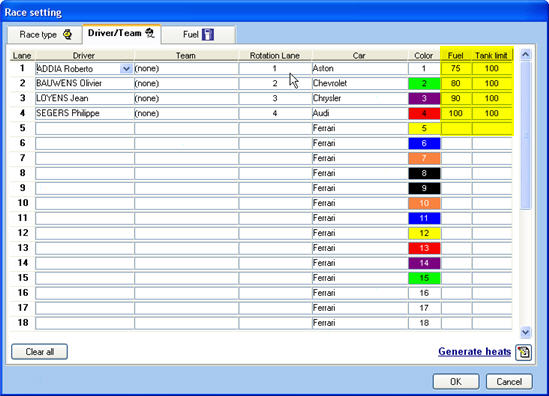Cancel the race setting dialog
This screenshot has width=549, height=396.
click(509, 381)
